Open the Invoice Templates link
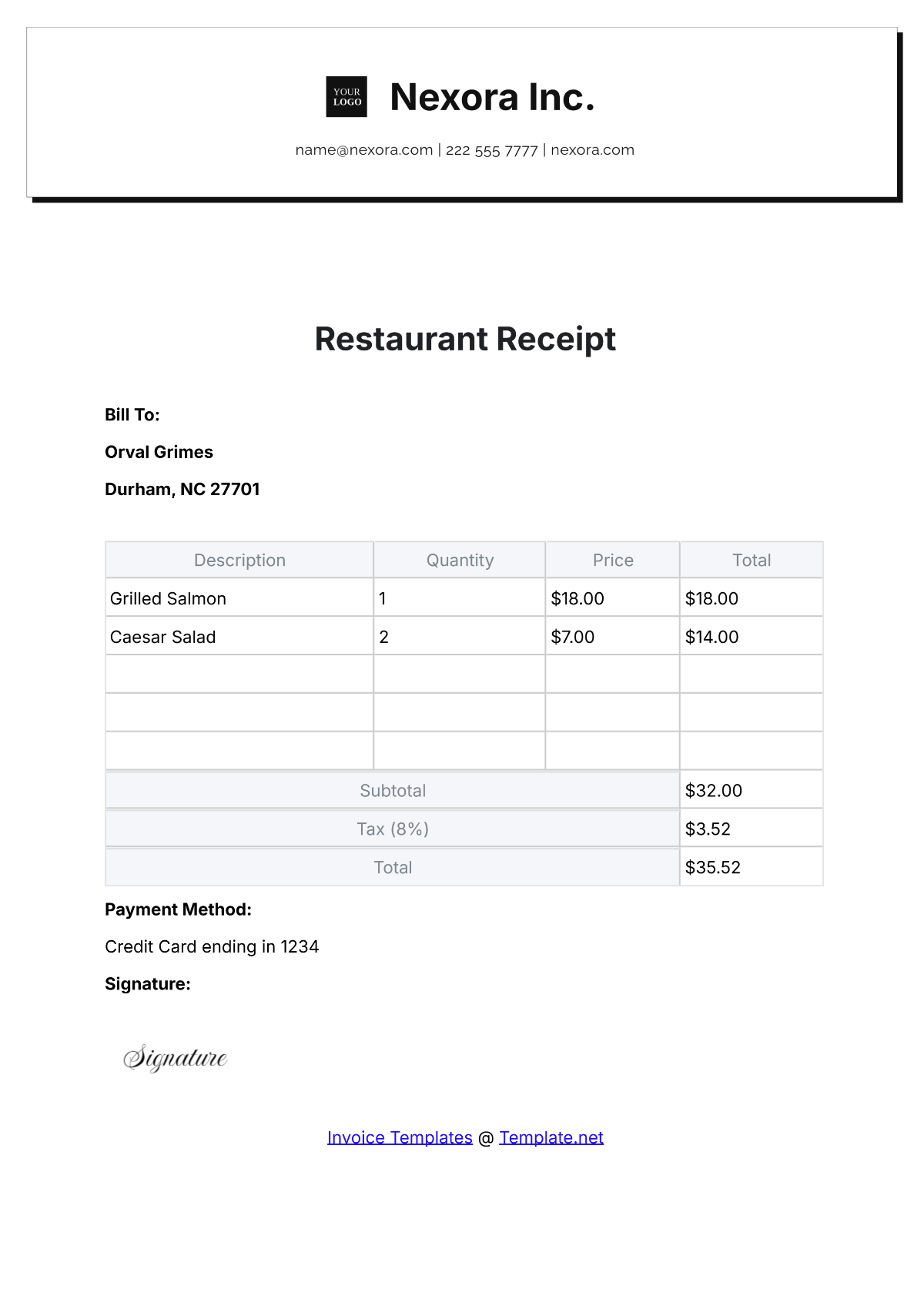924x1306 pixels. (x=400, y=1137)
